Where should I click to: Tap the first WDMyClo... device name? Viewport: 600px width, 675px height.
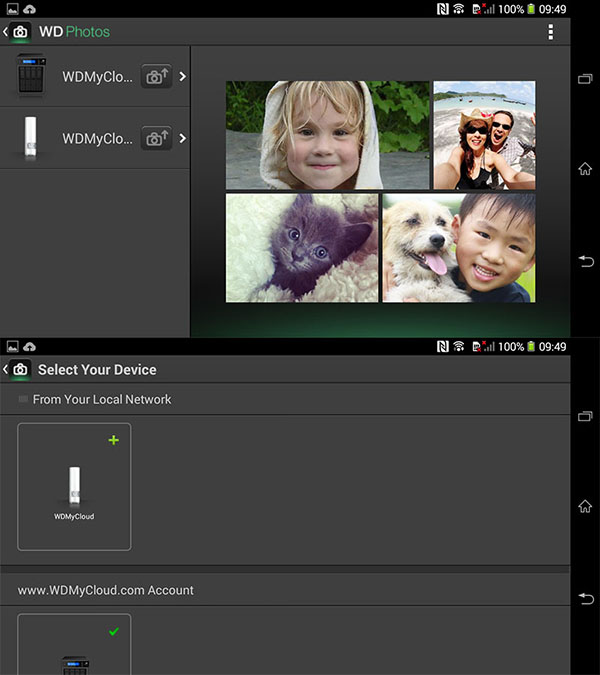pyautogui.click(x=97, y=77)
